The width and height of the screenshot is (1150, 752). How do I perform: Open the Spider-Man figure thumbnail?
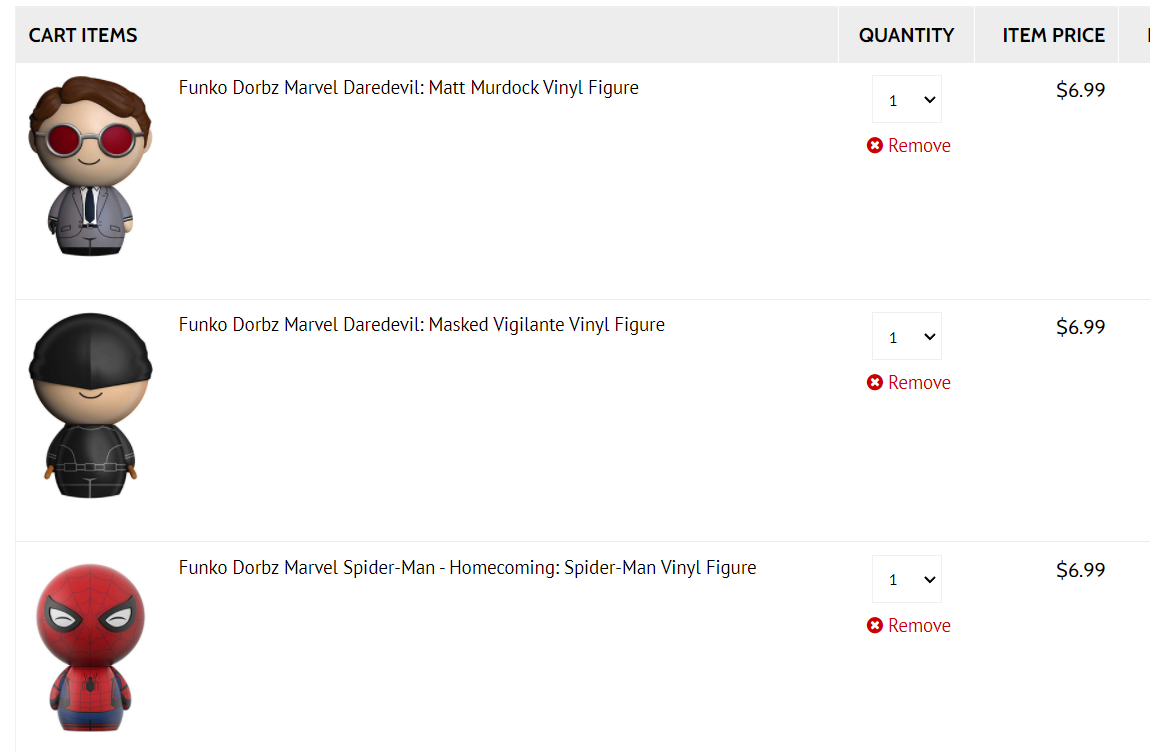[90, 647]
